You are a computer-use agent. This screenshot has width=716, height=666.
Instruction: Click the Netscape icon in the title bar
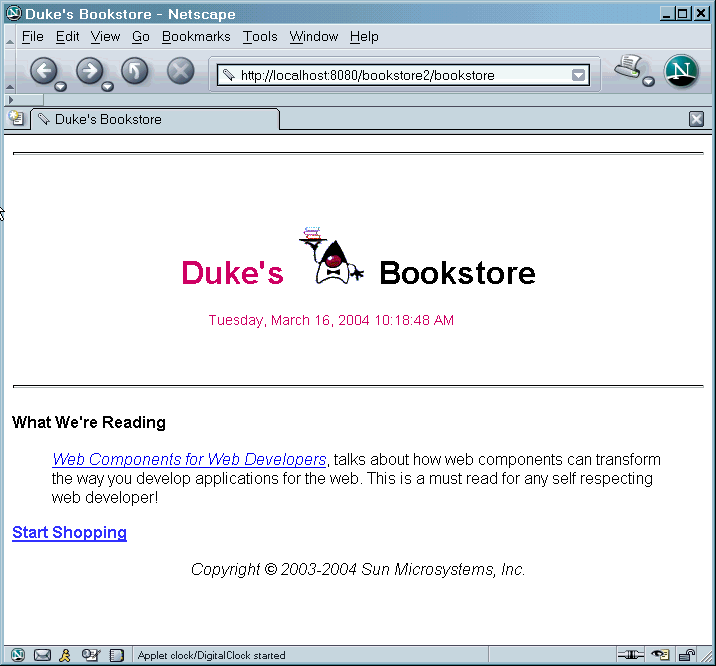pyautogui.click(x=14, y=13)
